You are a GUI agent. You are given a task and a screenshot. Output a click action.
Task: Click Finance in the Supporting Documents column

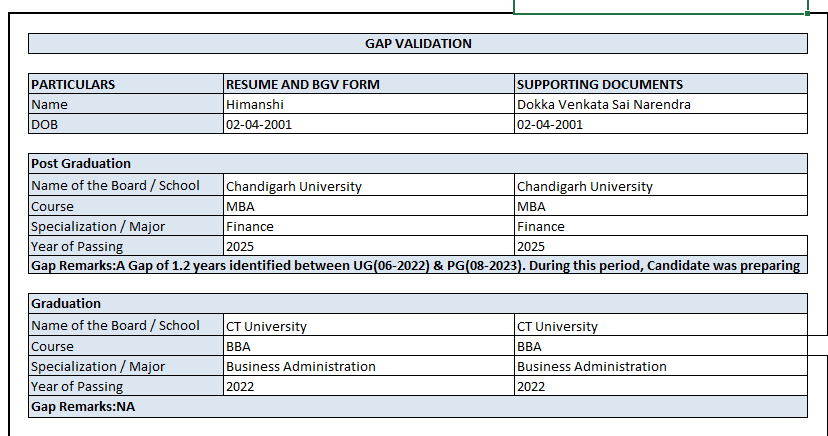tap(660, 226)
